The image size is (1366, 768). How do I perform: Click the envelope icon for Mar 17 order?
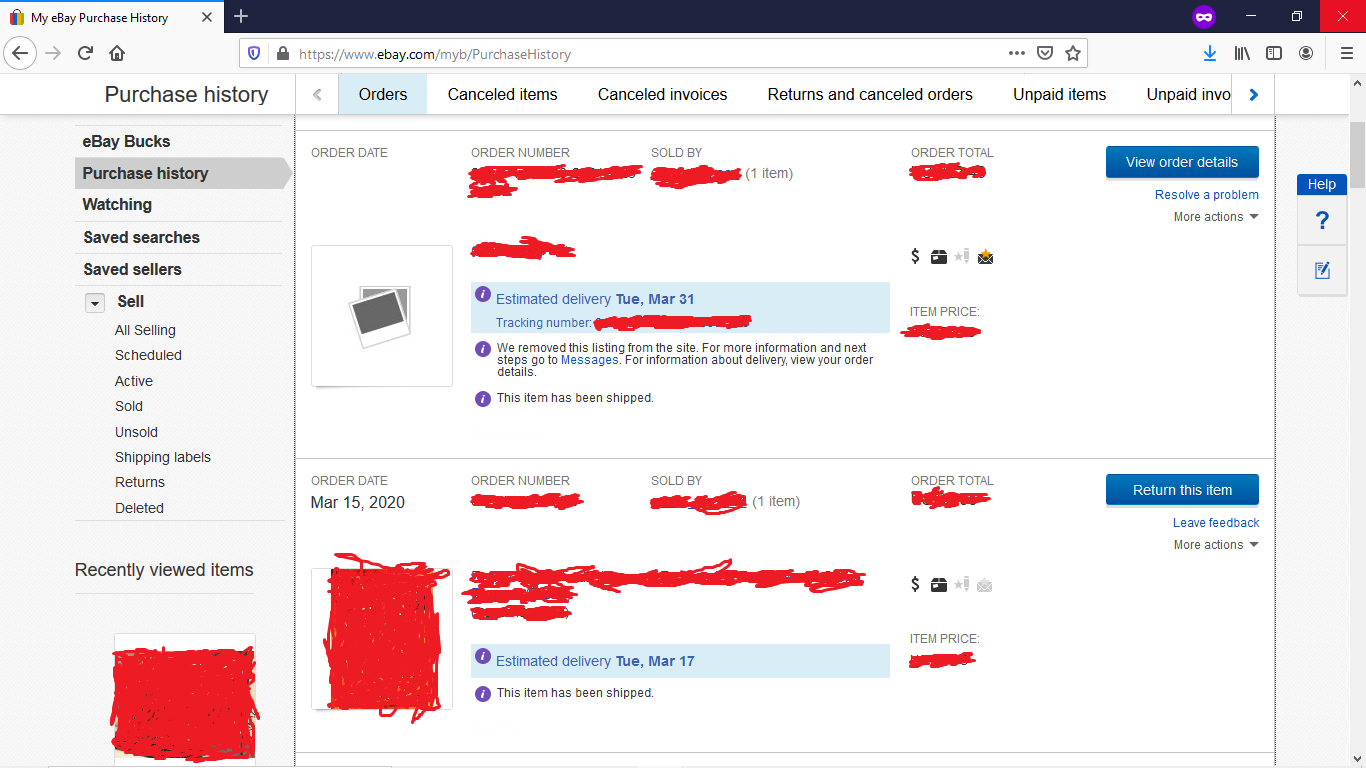(985, 585)
